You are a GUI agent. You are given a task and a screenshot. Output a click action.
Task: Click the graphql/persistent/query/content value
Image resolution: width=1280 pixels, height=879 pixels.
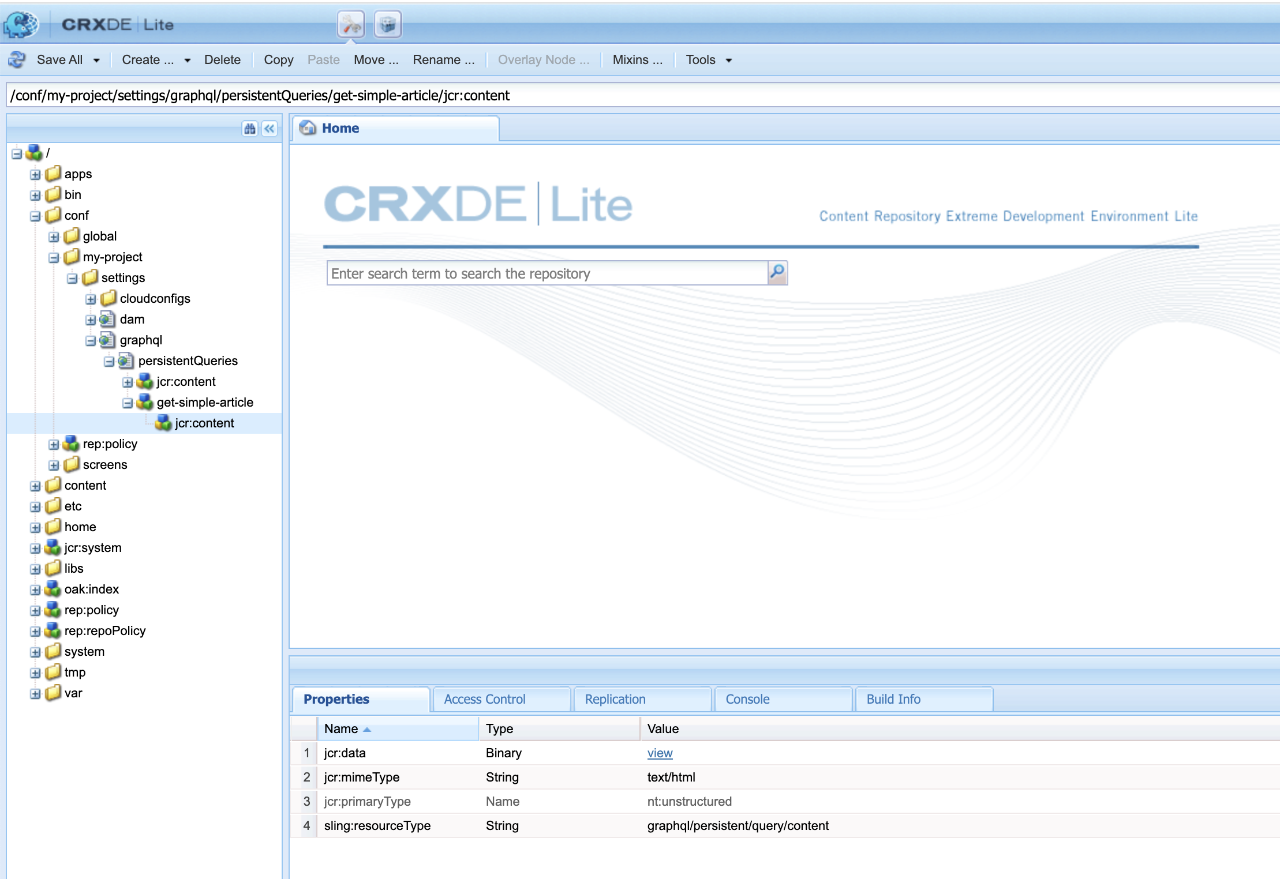tap(738, 826)
